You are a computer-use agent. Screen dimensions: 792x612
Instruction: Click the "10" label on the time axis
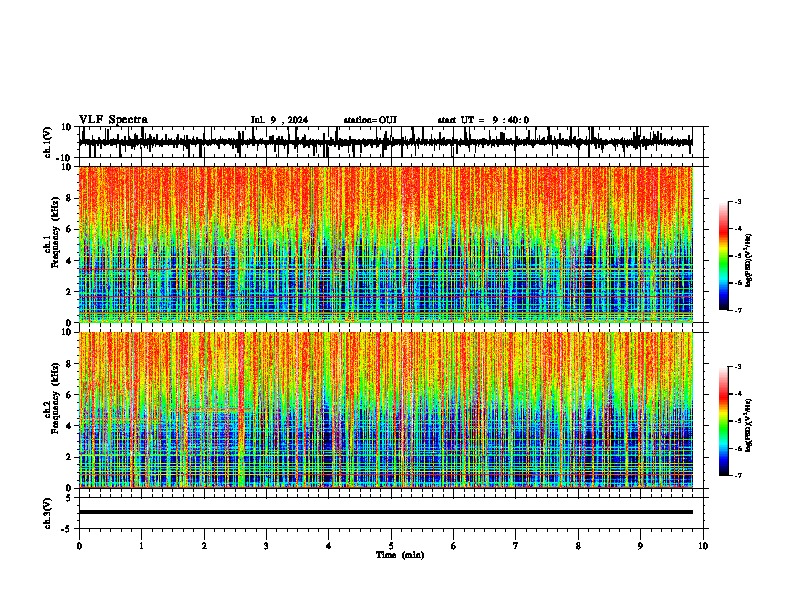(703, 546)
